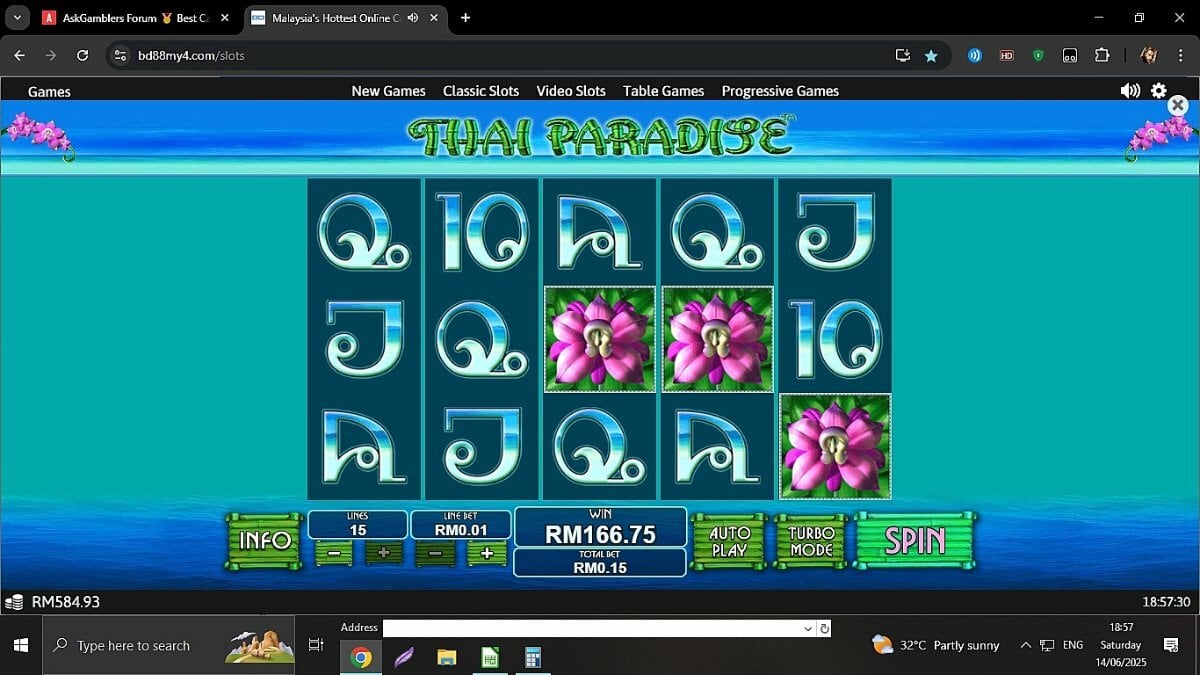Open the blue circular extension icon
The image size is (1200, 675).
974,56
